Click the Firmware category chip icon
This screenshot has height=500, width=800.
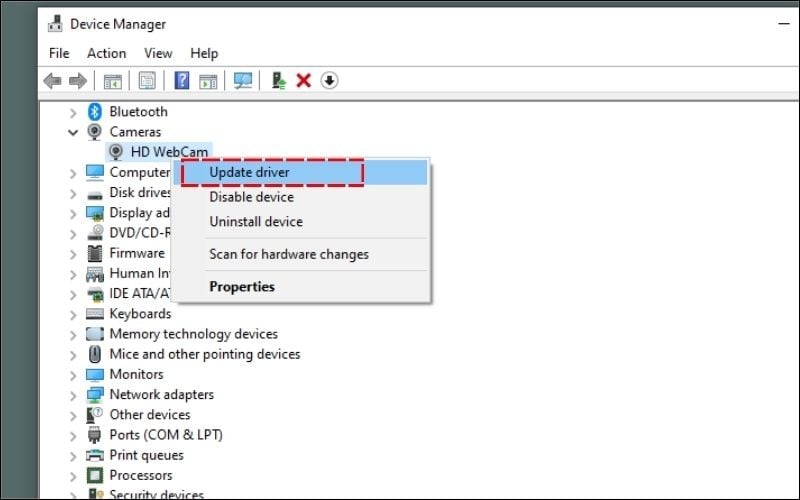click(95, 253)
